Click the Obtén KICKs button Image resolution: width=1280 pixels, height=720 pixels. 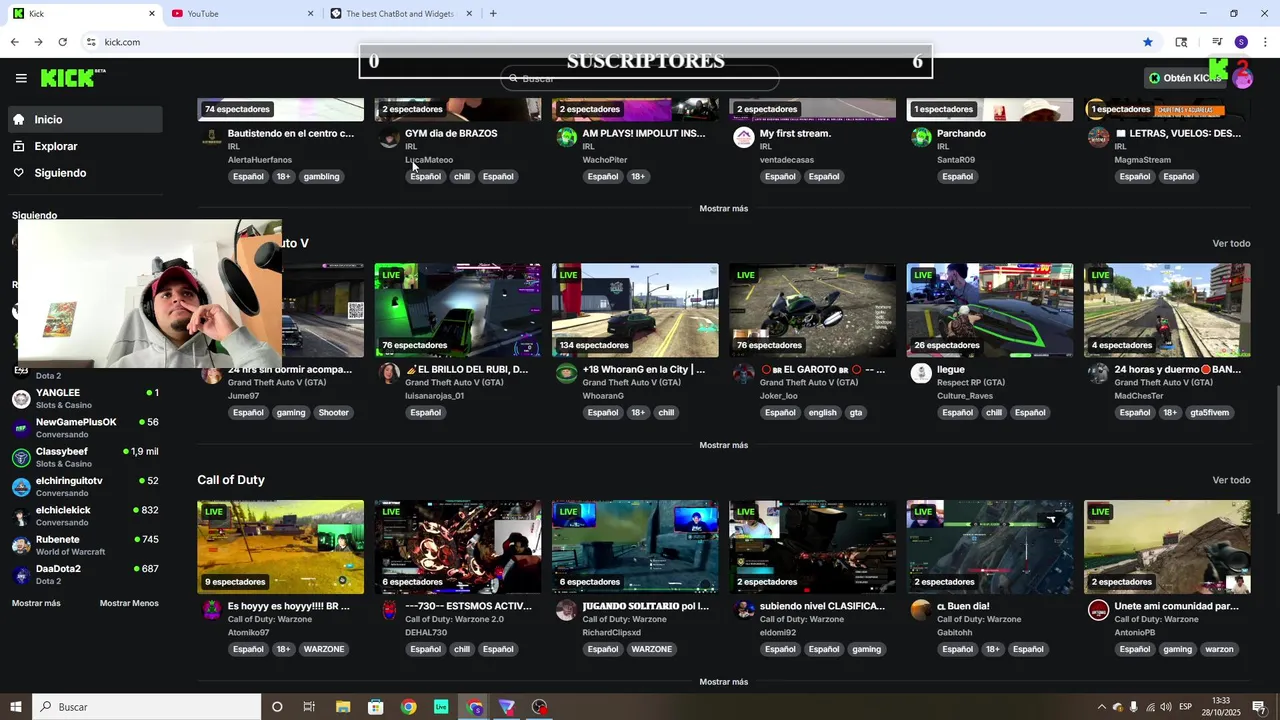1184,78
